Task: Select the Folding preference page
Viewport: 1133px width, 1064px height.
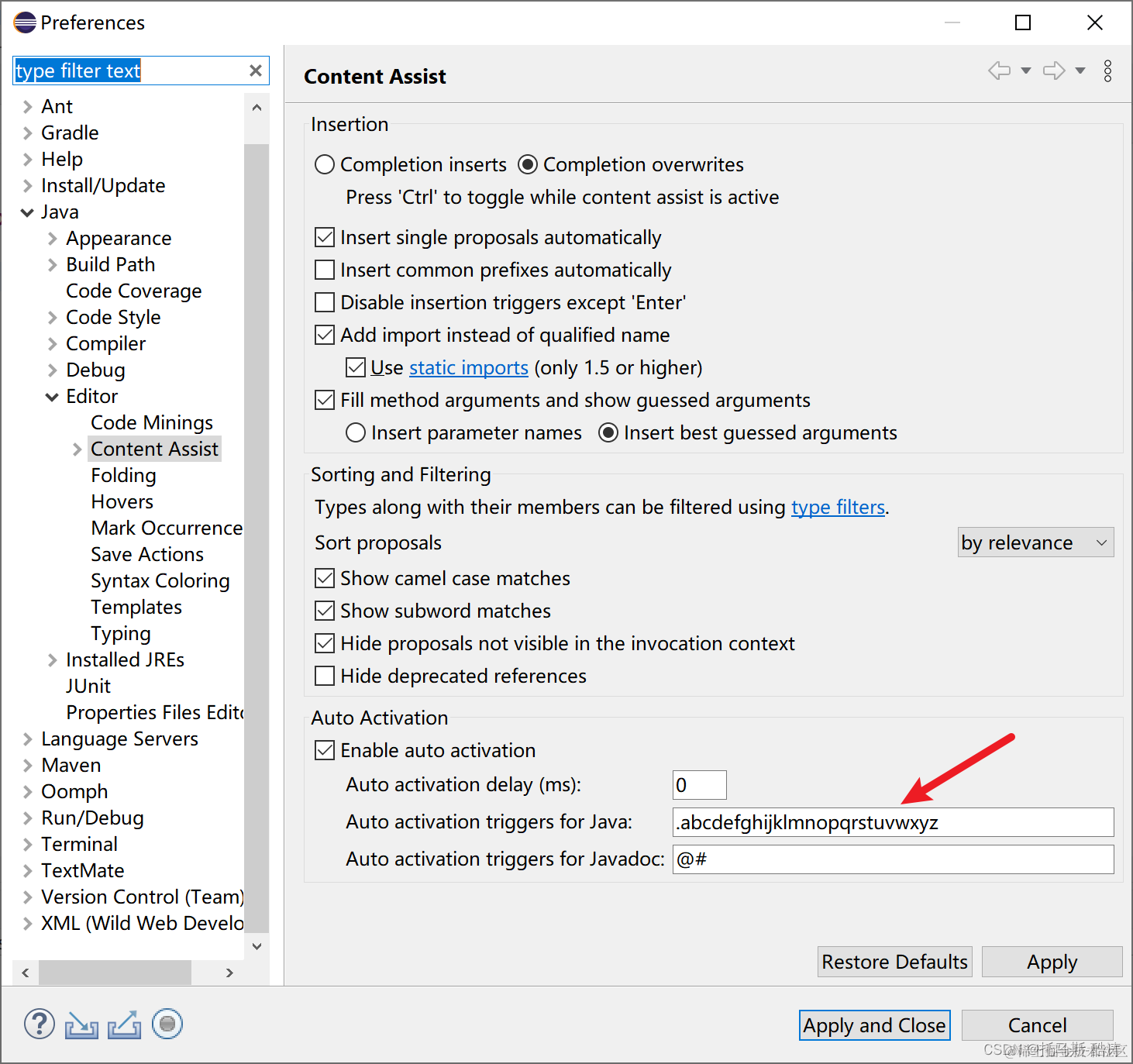Action: coord(123,475)
